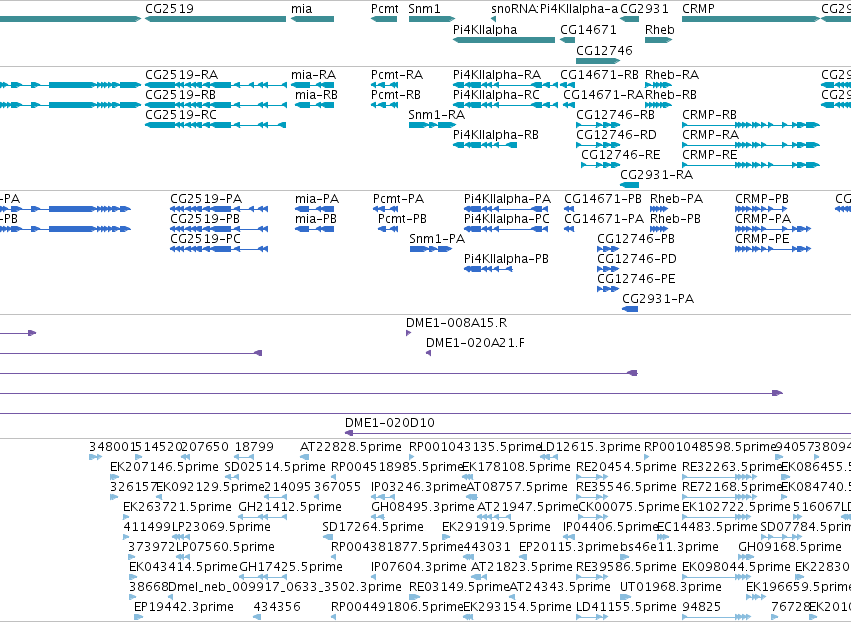851x622 pixels.
Task: Select EST "EK207146.5prime"
Action: [x=164, y=467]
